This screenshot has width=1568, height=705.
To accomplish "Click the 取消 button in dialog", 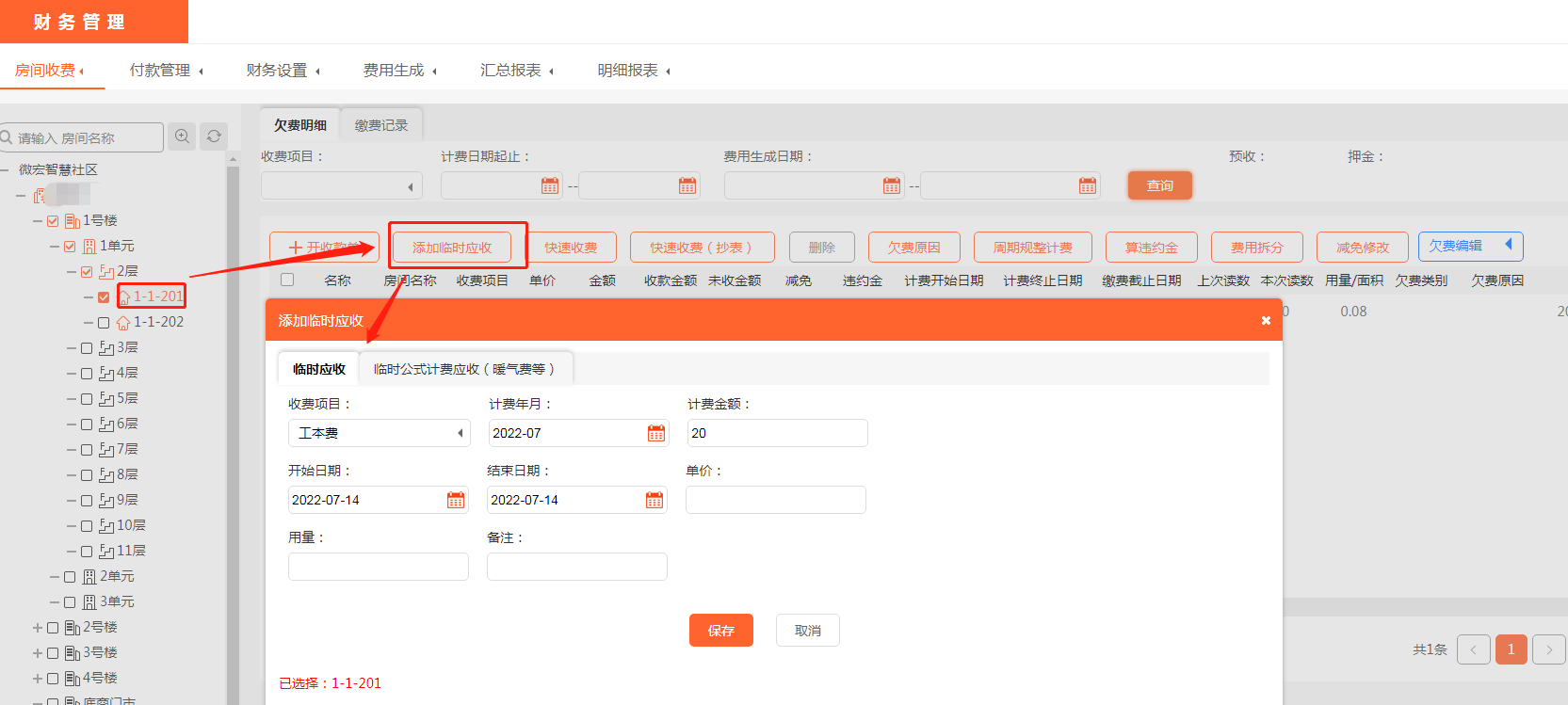I will coord(807,631).
